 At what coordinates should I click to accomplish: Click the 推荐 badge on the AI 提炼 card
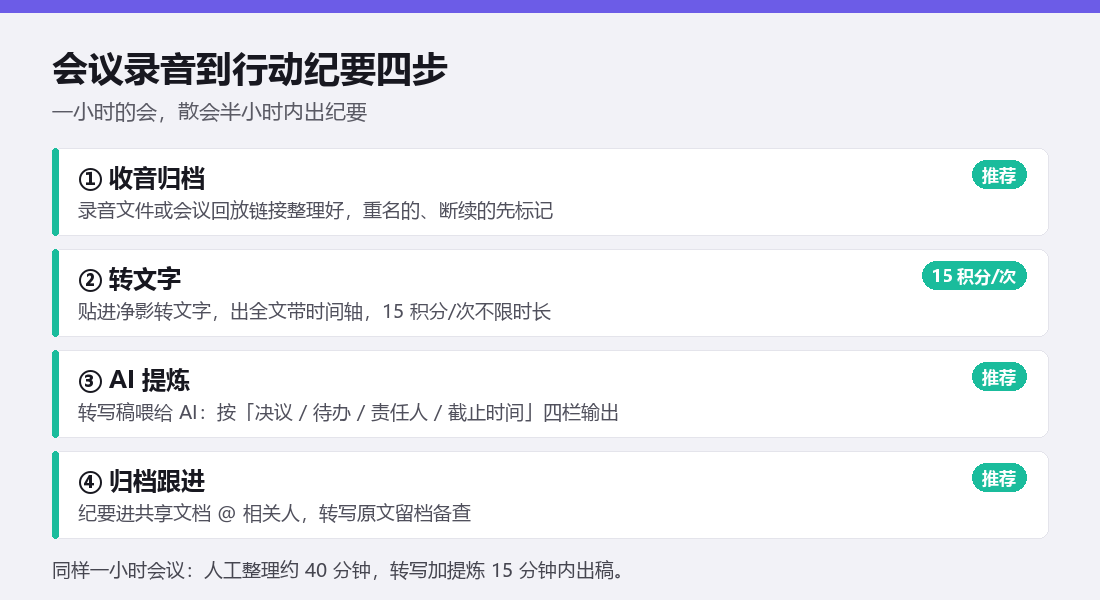click(999, 378)
